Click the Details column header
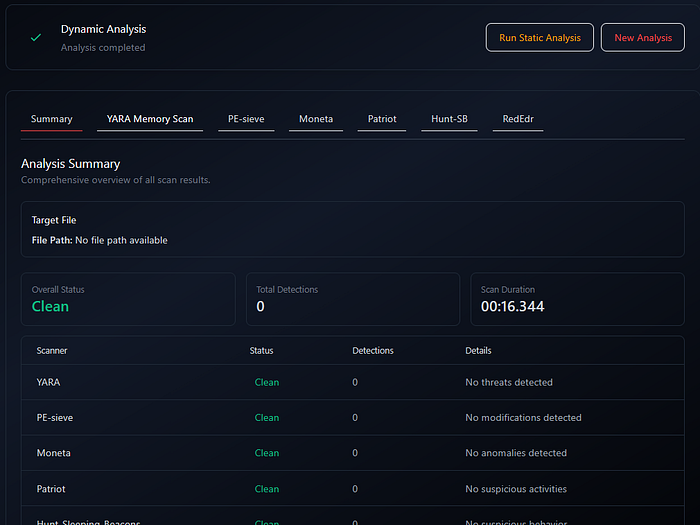Screen dimensions: 700x525 [x=478, y=351]
